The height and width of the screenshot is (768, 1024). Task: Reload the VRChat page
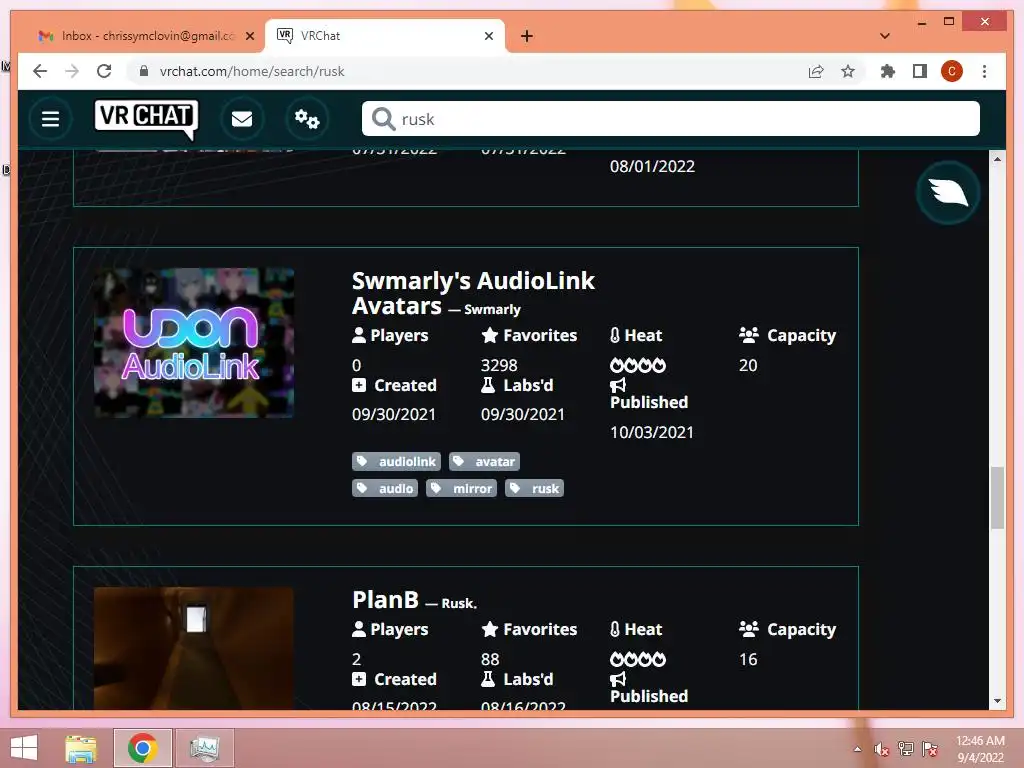(x=104, y=71)
